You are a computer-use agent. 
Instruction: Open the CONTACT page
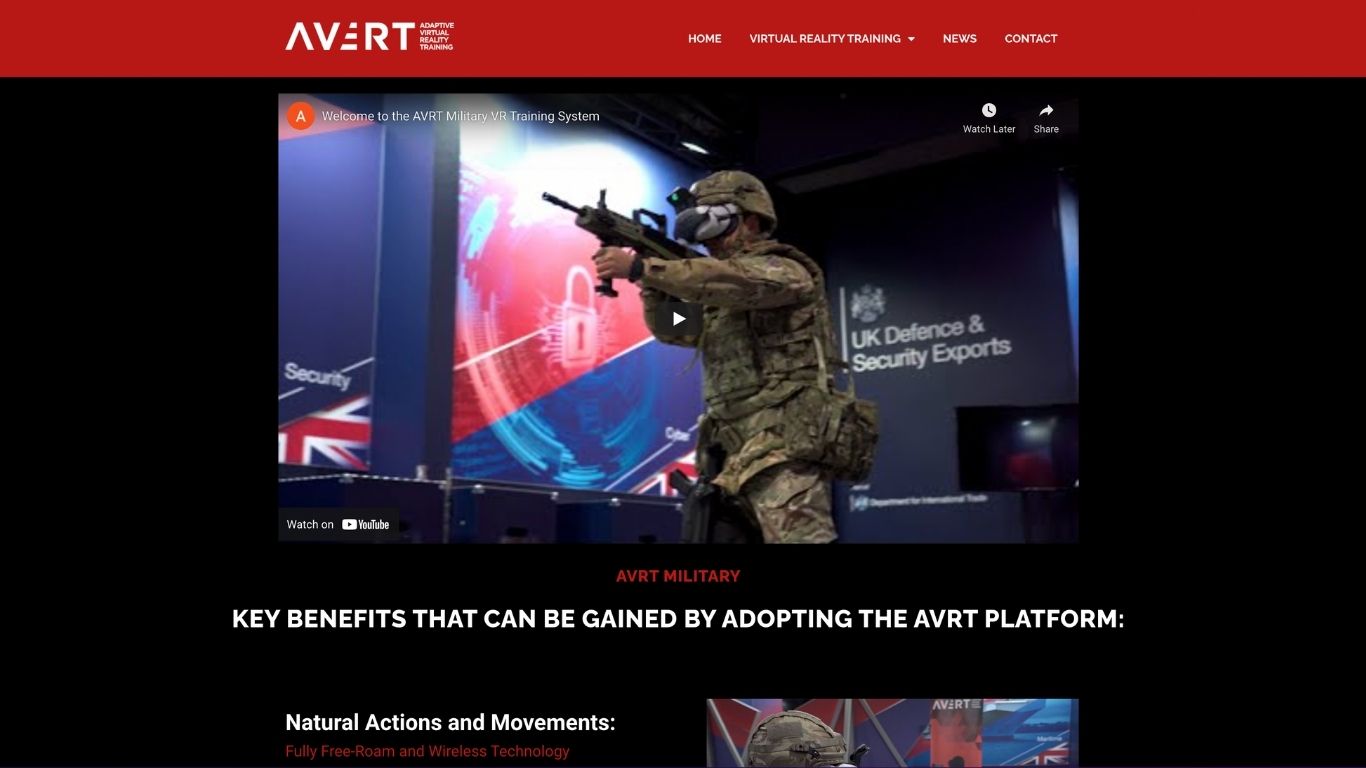pyautogui.click(x=1031, y=39)
